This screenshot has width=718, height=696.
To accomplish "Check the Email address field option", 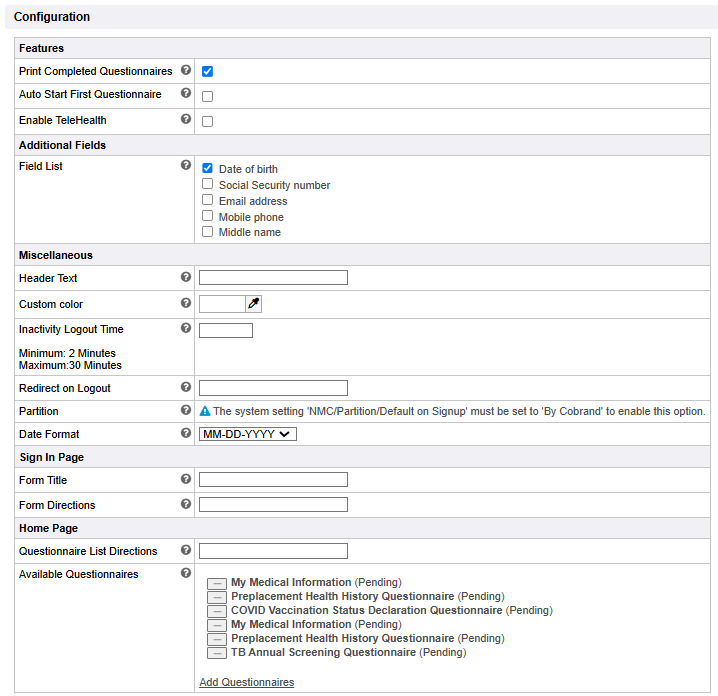I will 208,200.
